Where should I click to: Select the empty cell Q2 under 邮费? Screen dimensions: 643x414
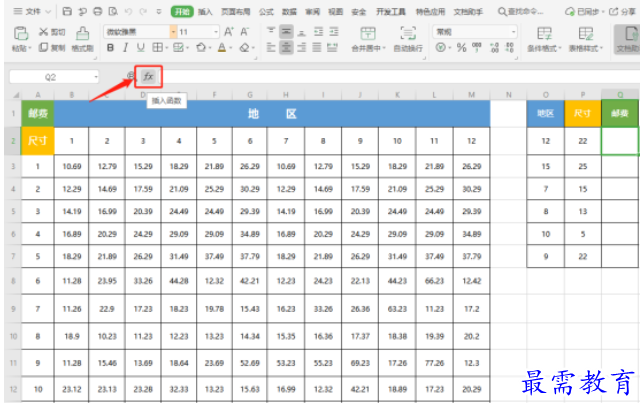click(x=620, y=141)
